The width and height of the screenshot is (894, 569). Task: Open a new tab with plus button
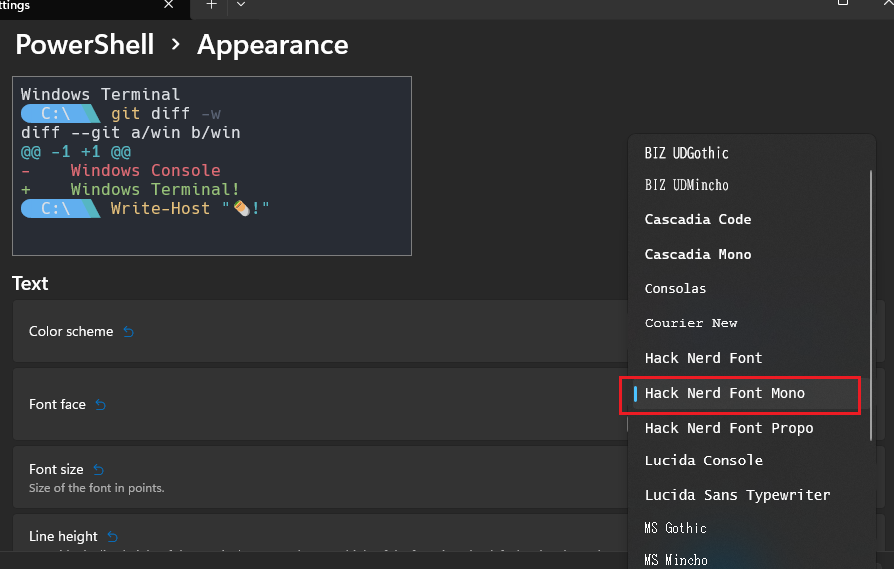tap(211, 5)
